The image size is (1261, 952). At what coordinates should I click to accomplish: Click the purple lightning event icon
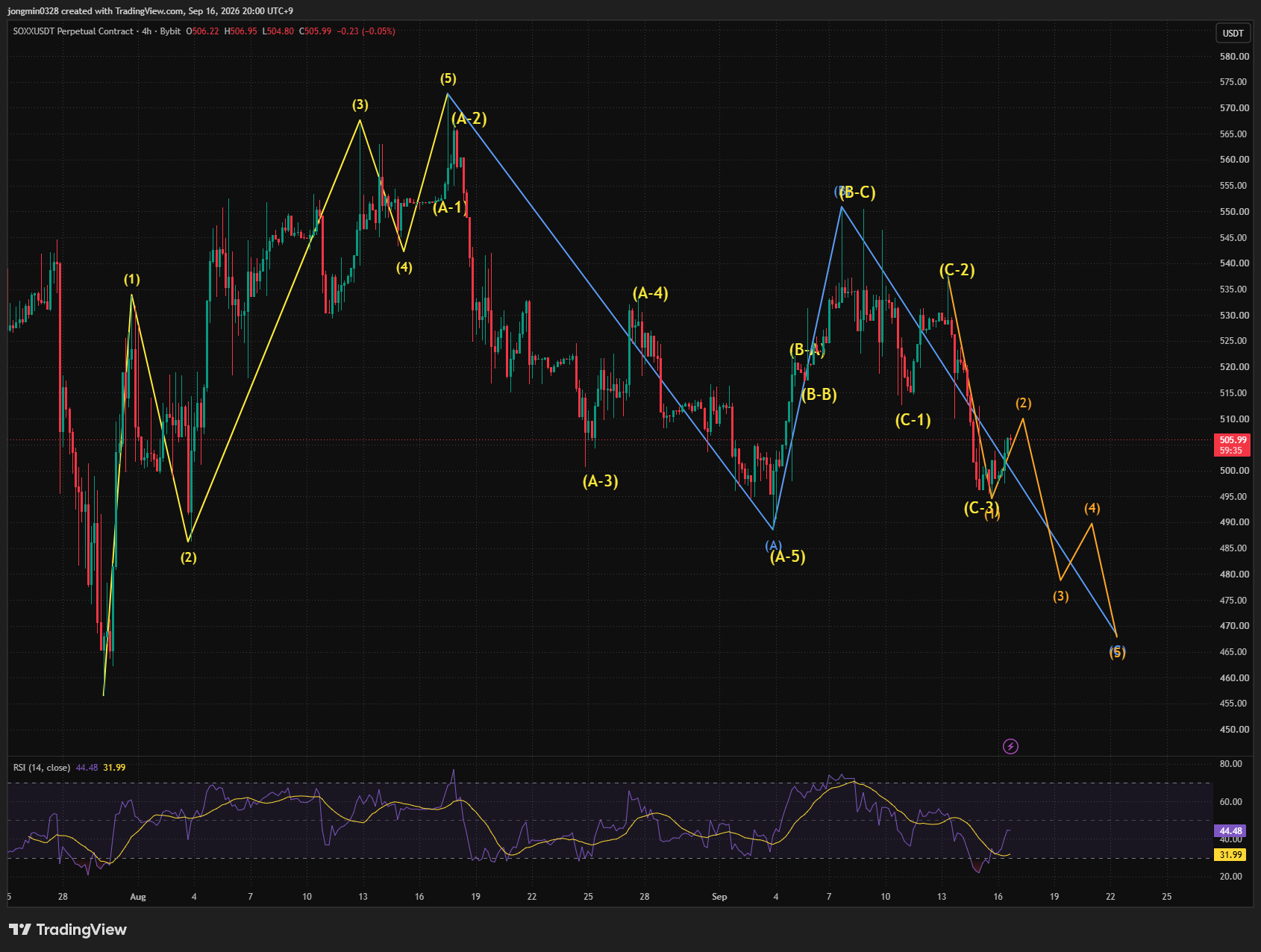(1010, 746)
